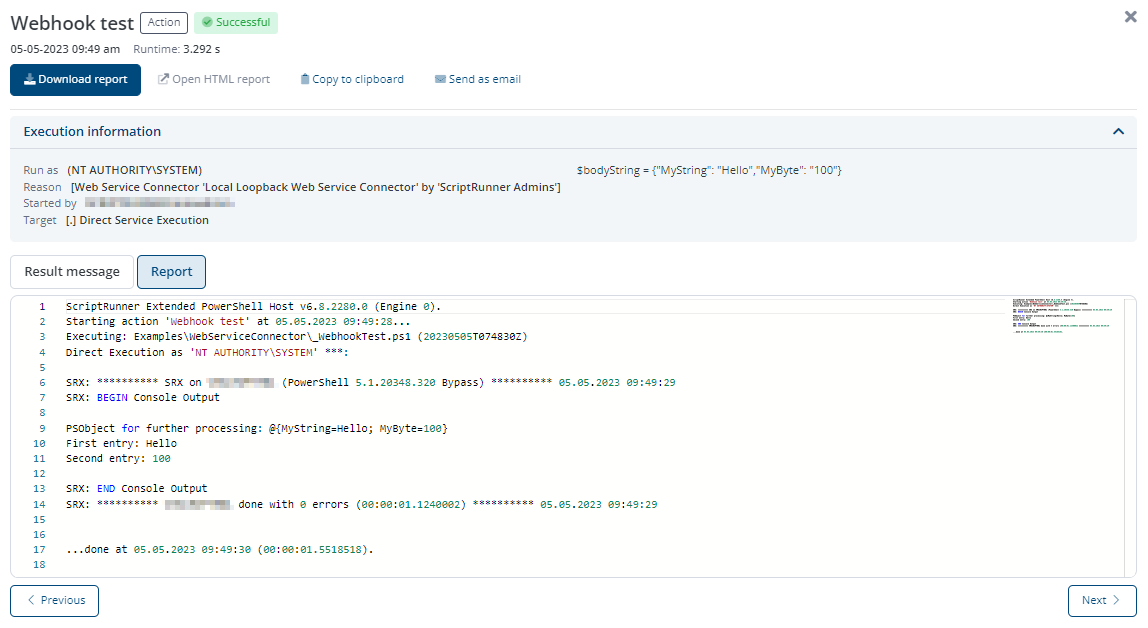Viewport: 1148px width, 628px height.
Task: Click the Download report button
Action: tap(75, 80)
